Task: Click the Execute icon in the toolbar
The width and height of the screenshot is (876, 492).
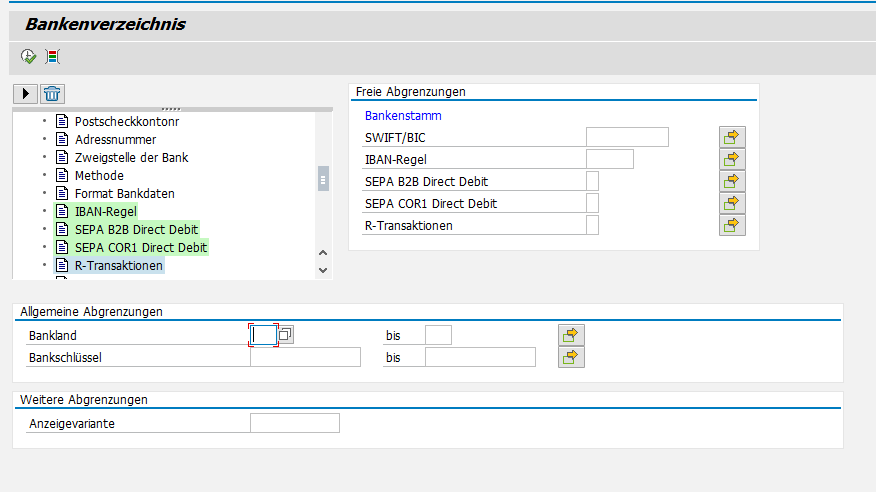Action: point(28,57)
